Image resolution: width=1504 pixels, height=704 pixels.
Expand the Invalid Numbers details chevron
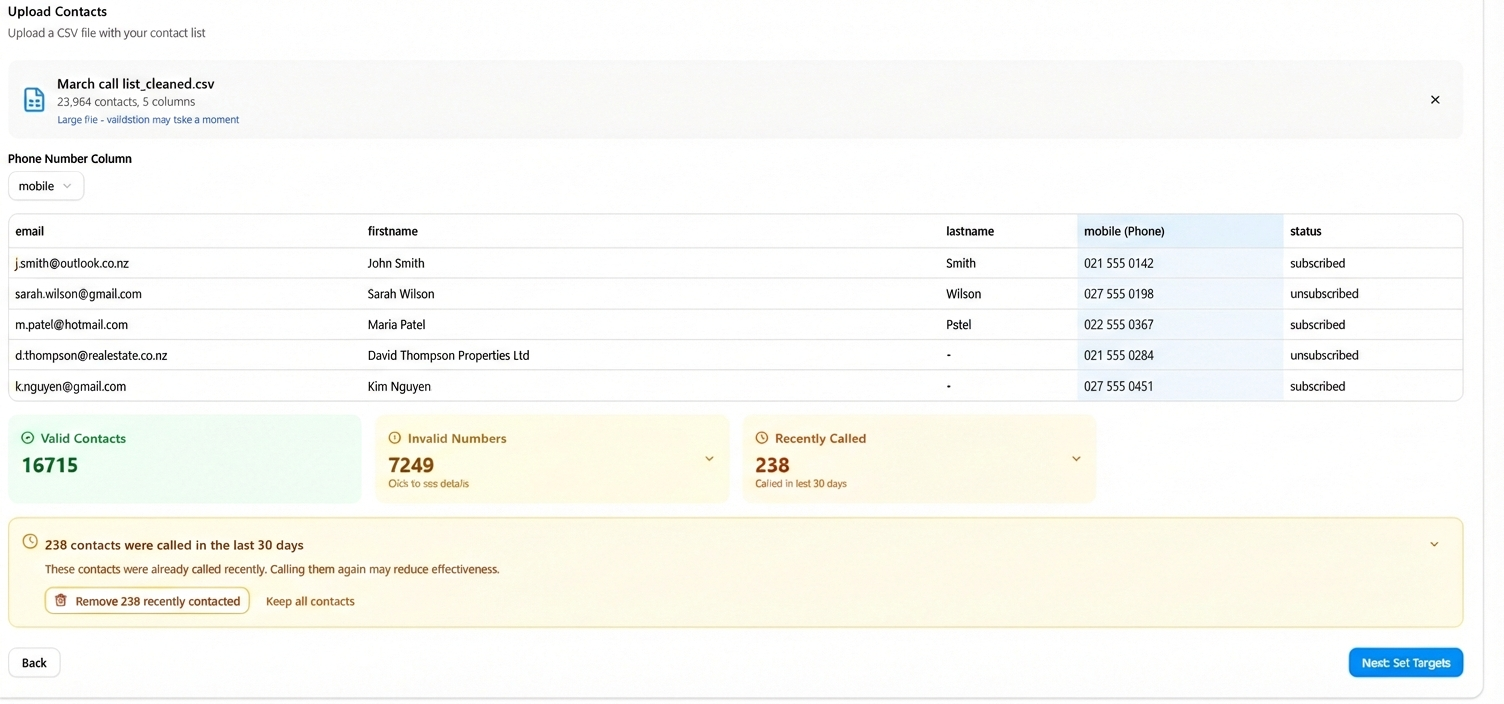click(x=709, y=459)
